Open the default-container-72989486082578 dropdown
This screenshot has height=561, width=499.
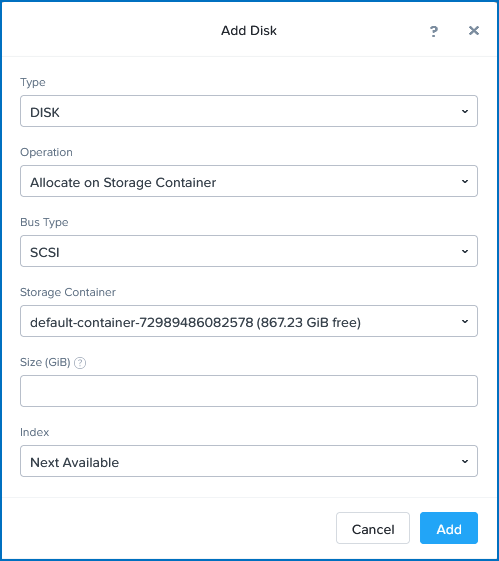tap(249, 321)
